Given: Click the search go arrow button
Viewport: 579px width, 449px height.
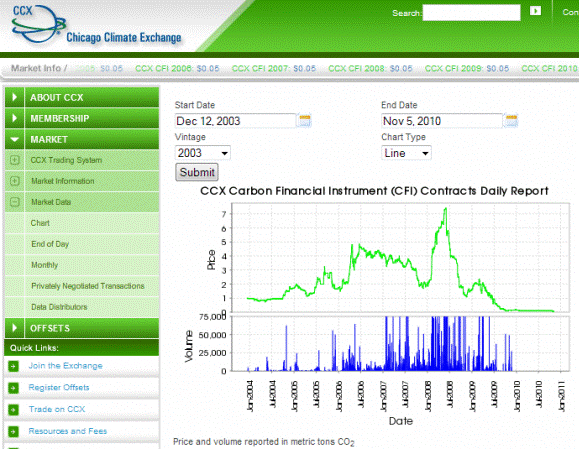Looking at the screenshot, I should pos(535,11).
